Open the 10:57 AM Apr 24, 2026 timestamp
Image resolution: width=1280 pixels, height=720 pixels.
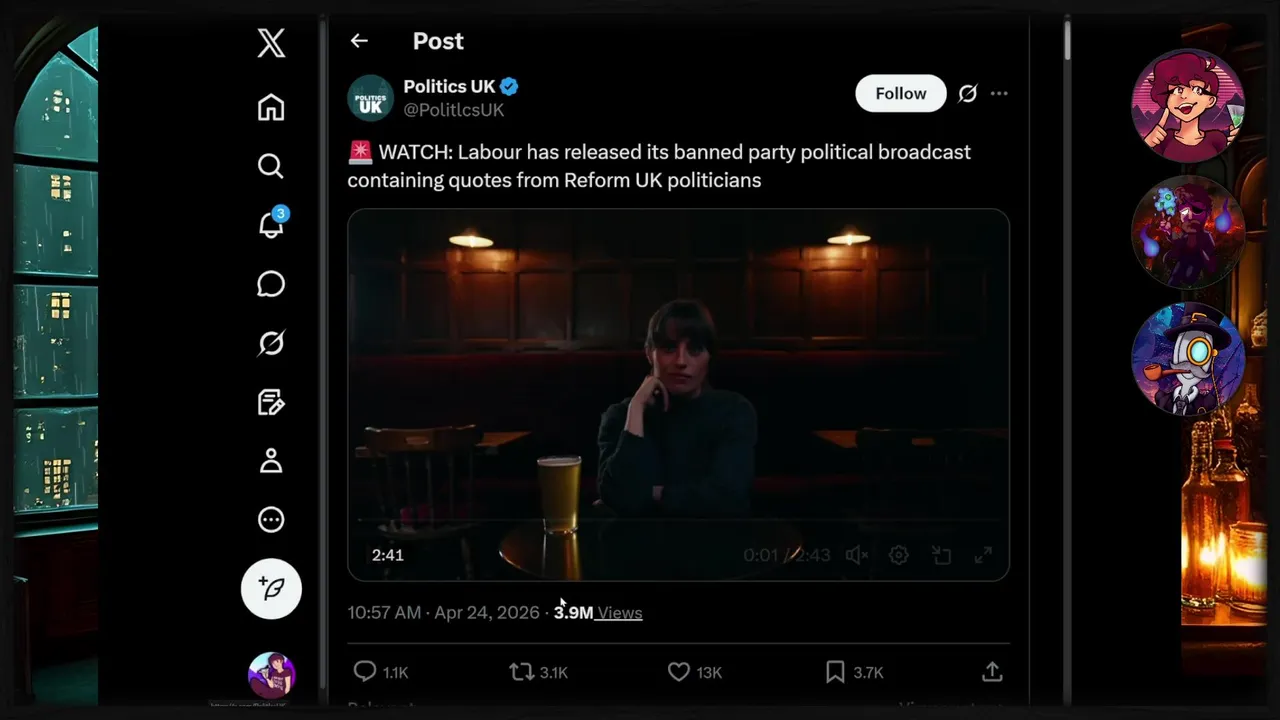point(444,613)
